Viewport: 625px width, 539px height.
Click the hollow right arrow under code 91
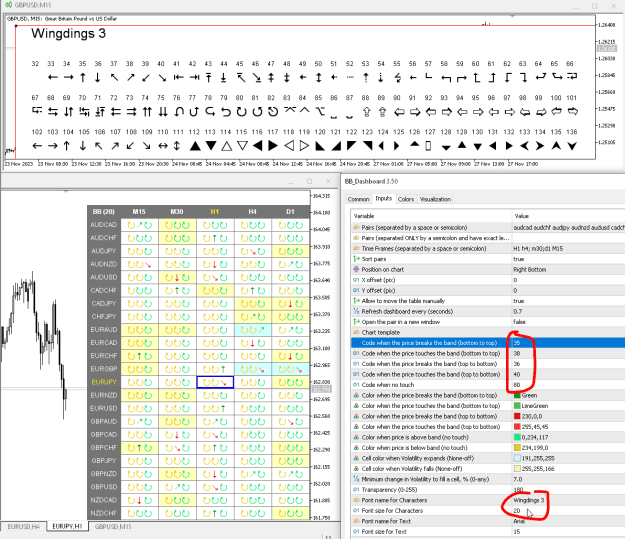415,112
